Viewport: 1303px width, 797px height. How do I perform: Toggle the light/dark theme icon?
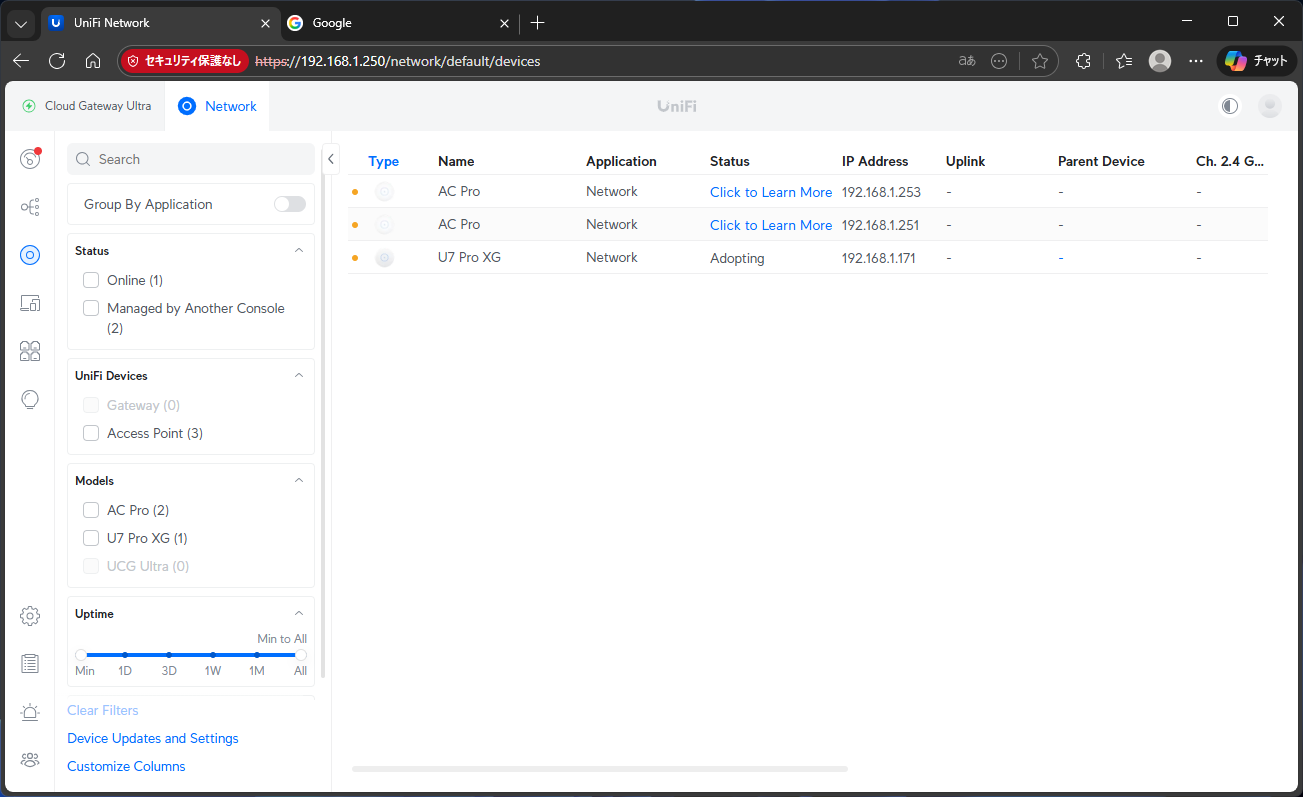point(1230,106)
